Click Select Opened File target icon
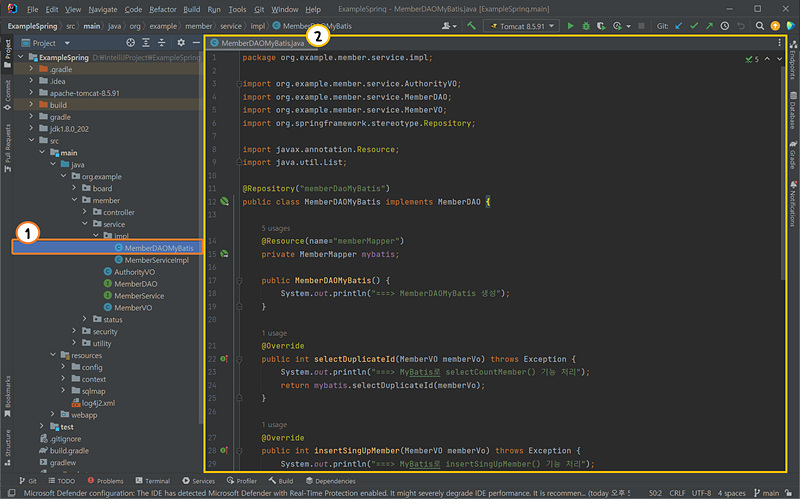 click(x=131, y=43)
